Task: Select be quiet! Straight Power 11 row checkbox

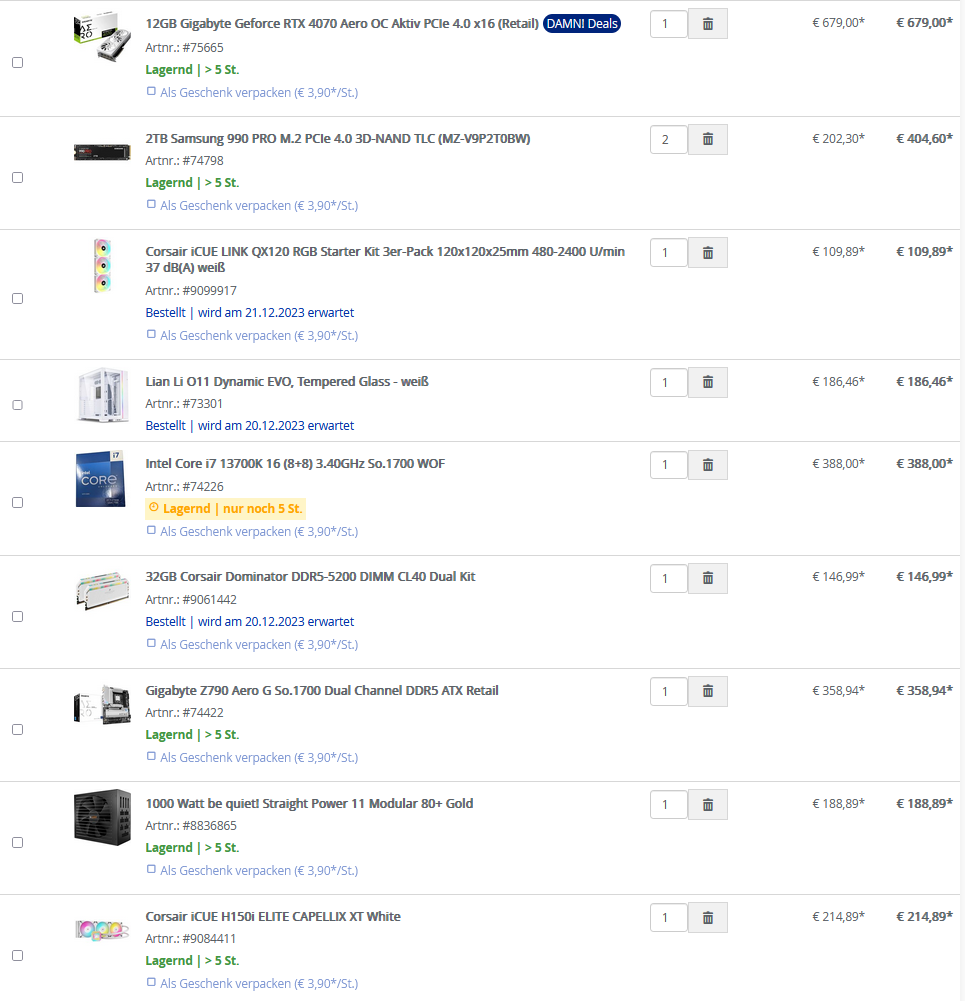Action: [18, 843]
